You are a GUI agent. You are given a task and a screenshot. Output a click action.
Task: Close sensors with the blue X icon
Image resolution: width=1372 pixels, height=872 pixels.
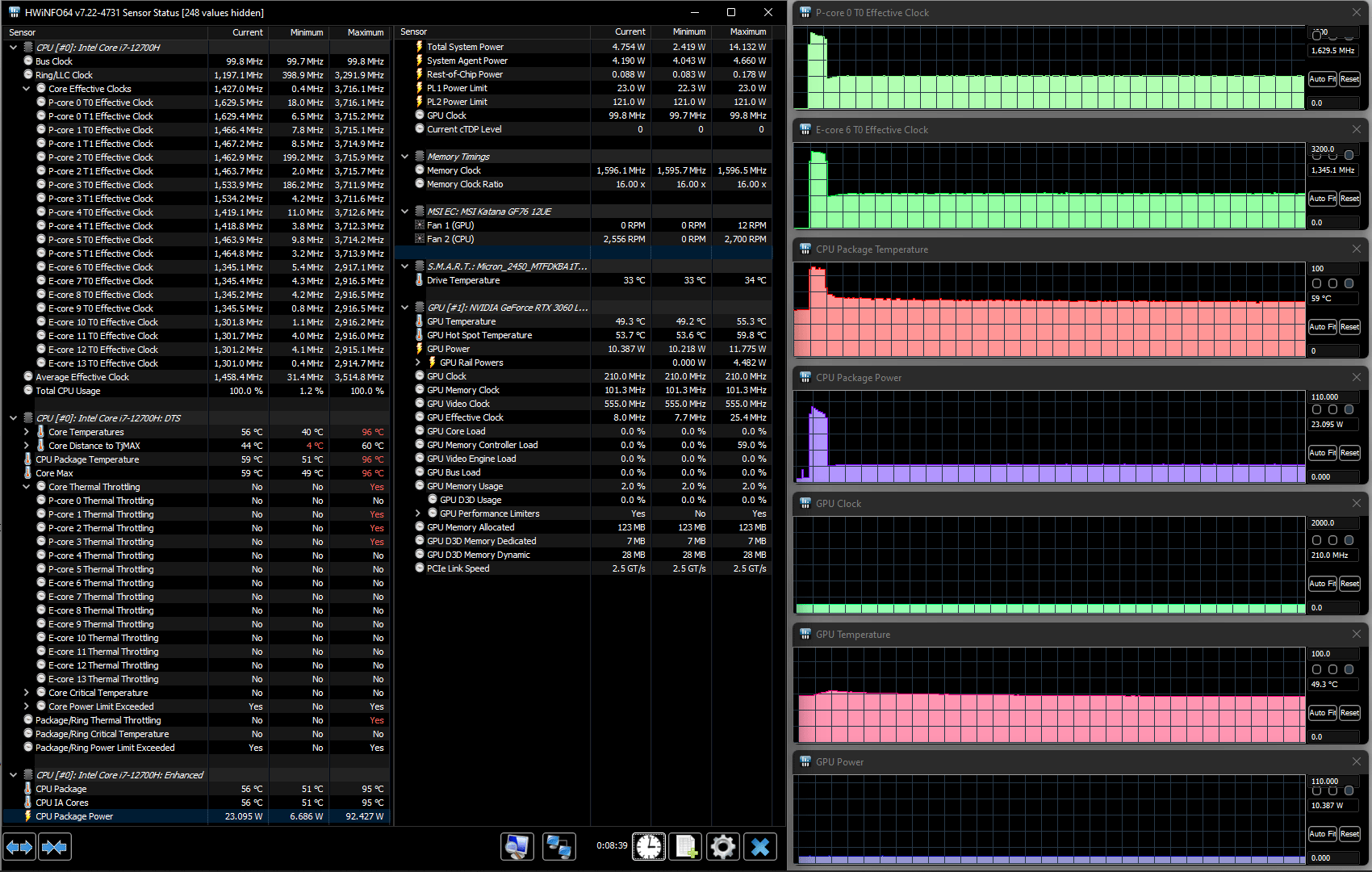pyautogui.click(x=760, y=847)
